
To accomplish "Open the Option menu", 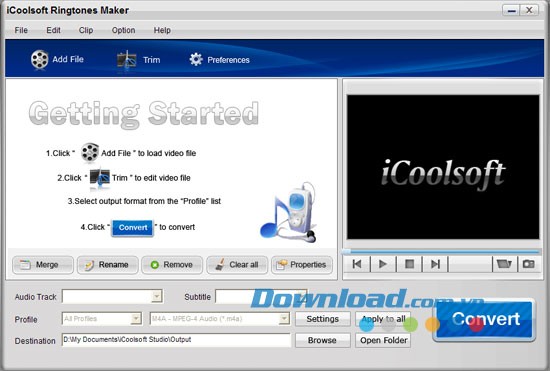I will tap(123, 30).
